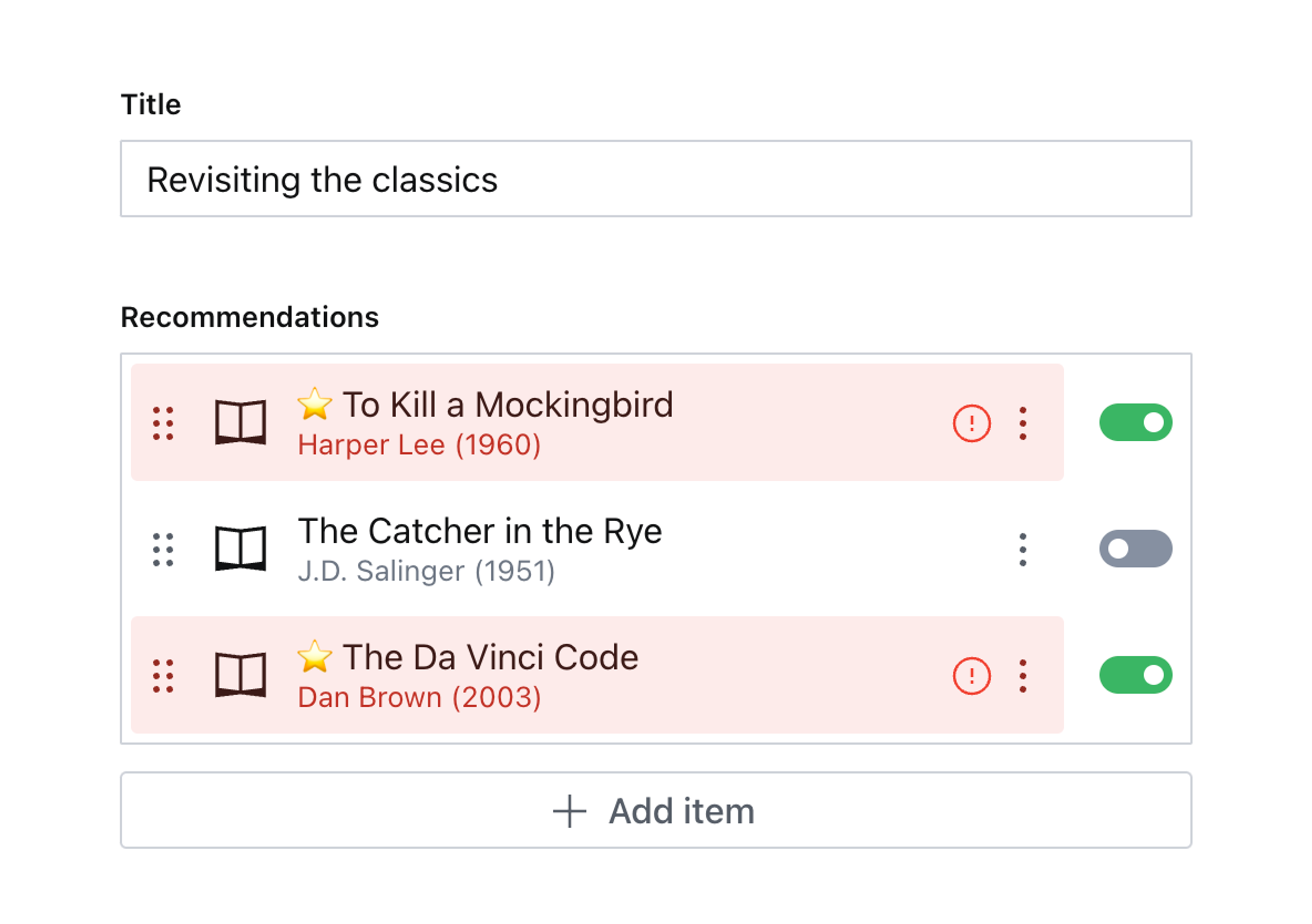Turn off The Da Vinci Code toggle
Image resolution: width=1312 pixels, height=924 pixels.
[1135, 675]
